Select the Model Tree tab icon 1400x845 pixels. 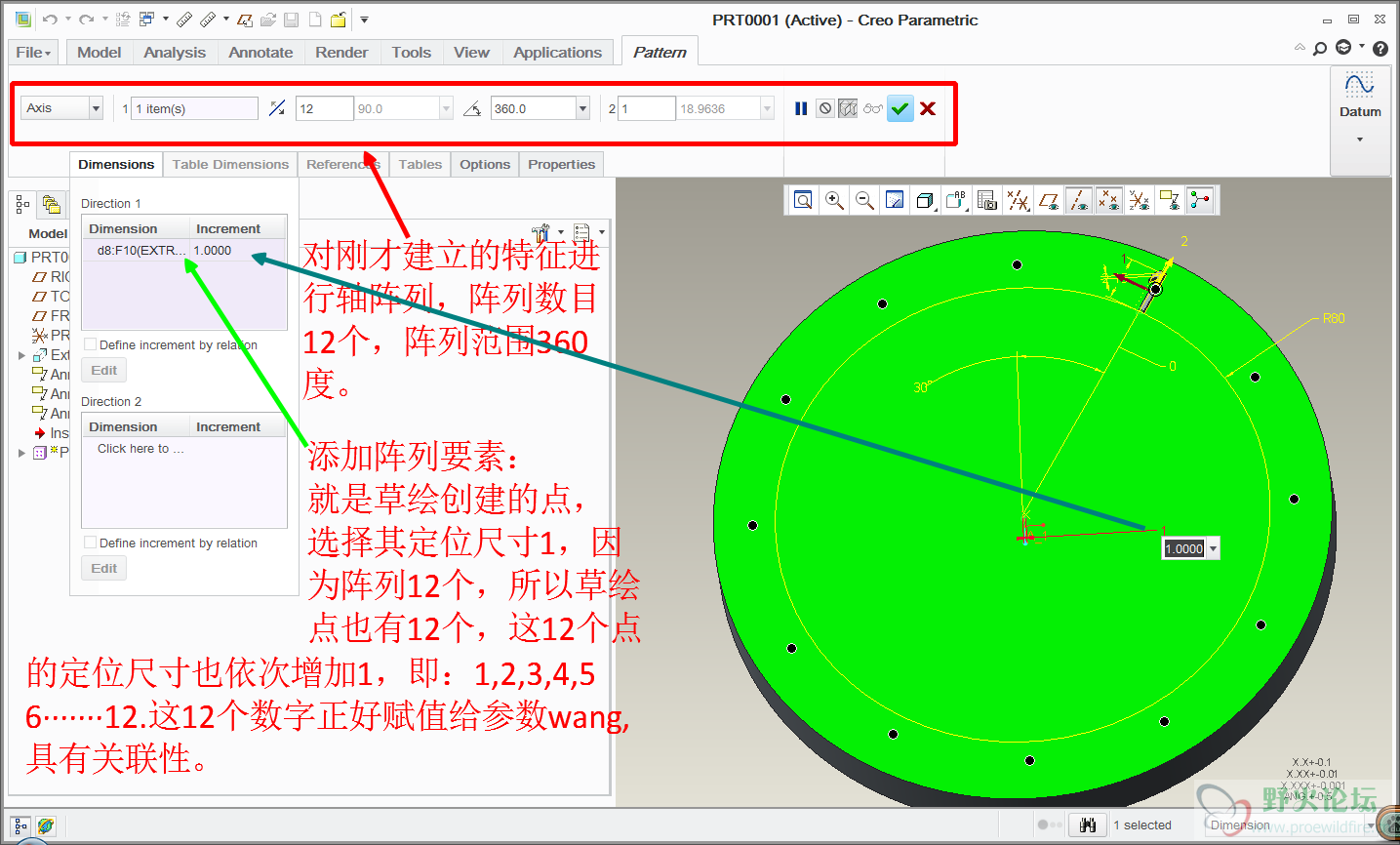tap(21, 205)
